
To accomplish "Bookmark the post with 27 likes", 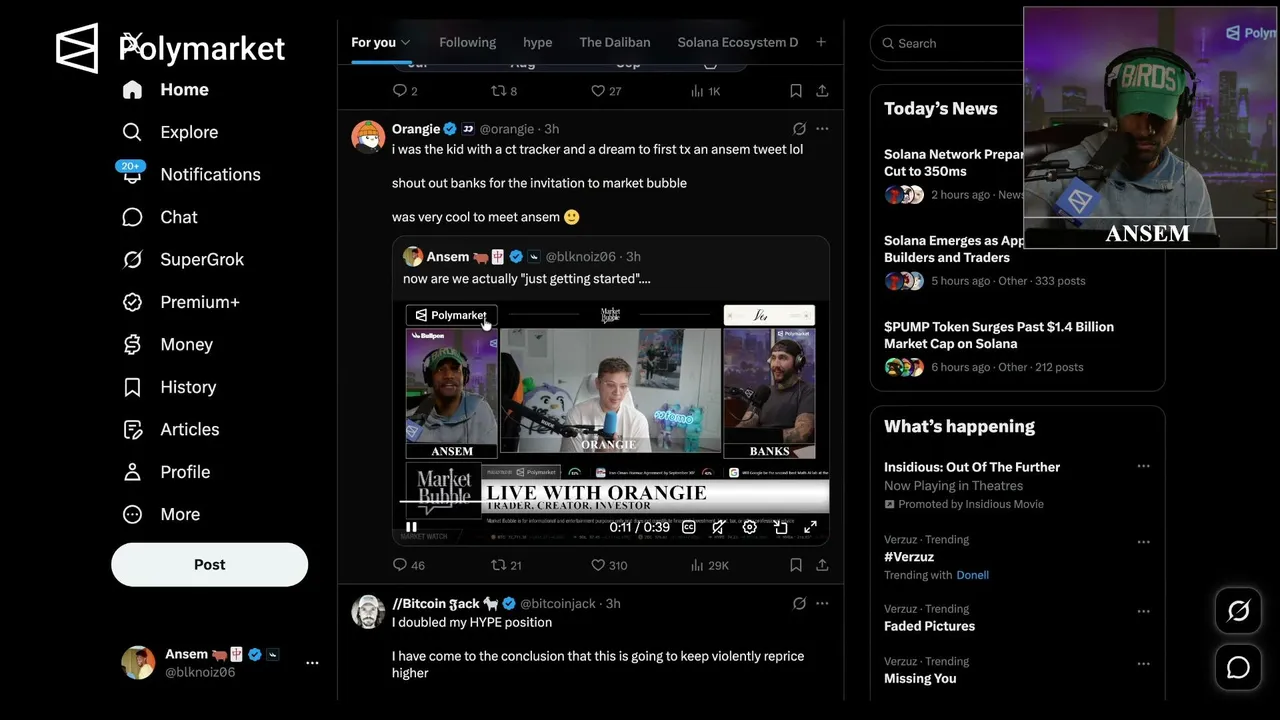I will click(x=796, y=91).
